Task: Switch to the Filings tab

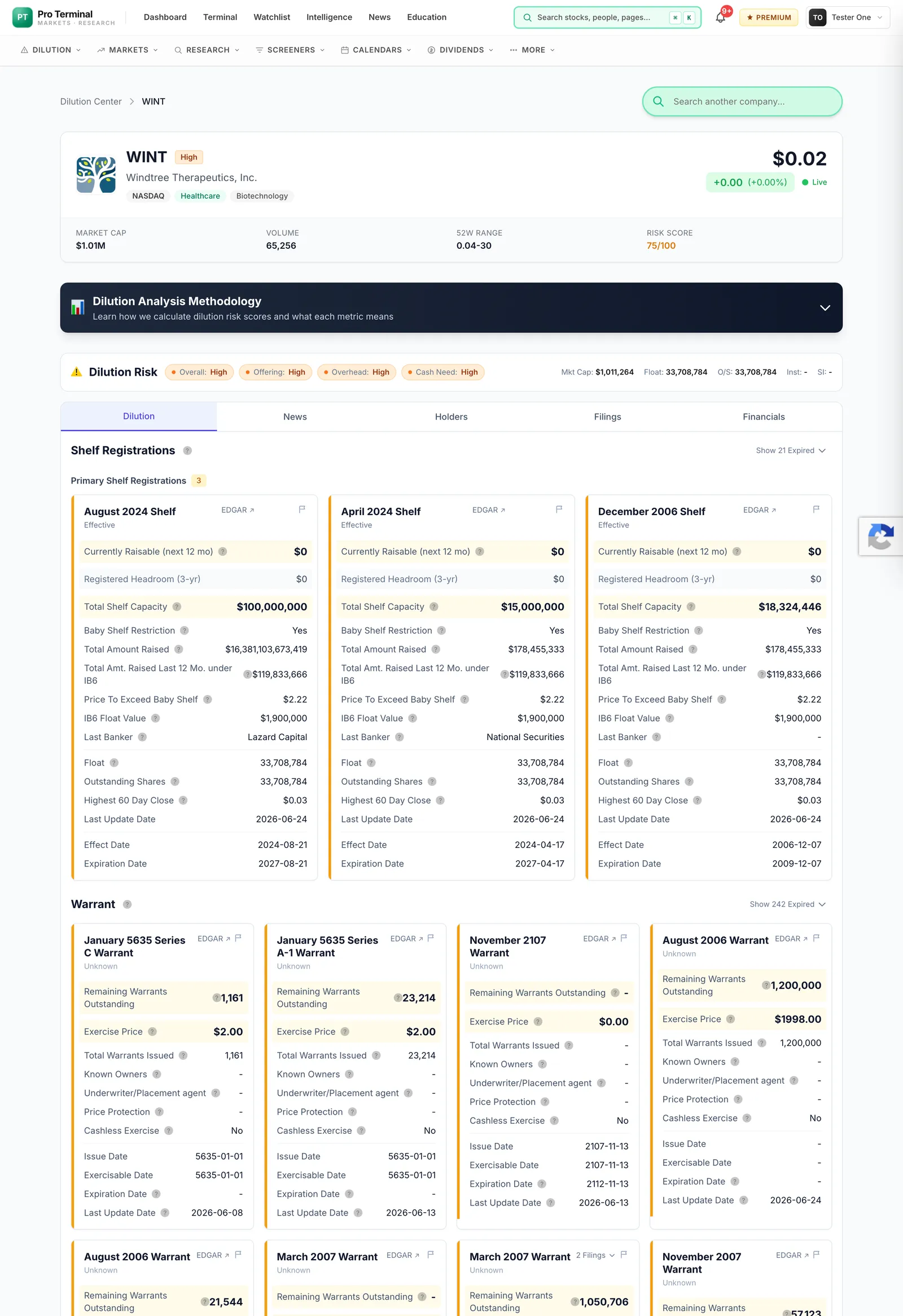Action: coord(607,417)
